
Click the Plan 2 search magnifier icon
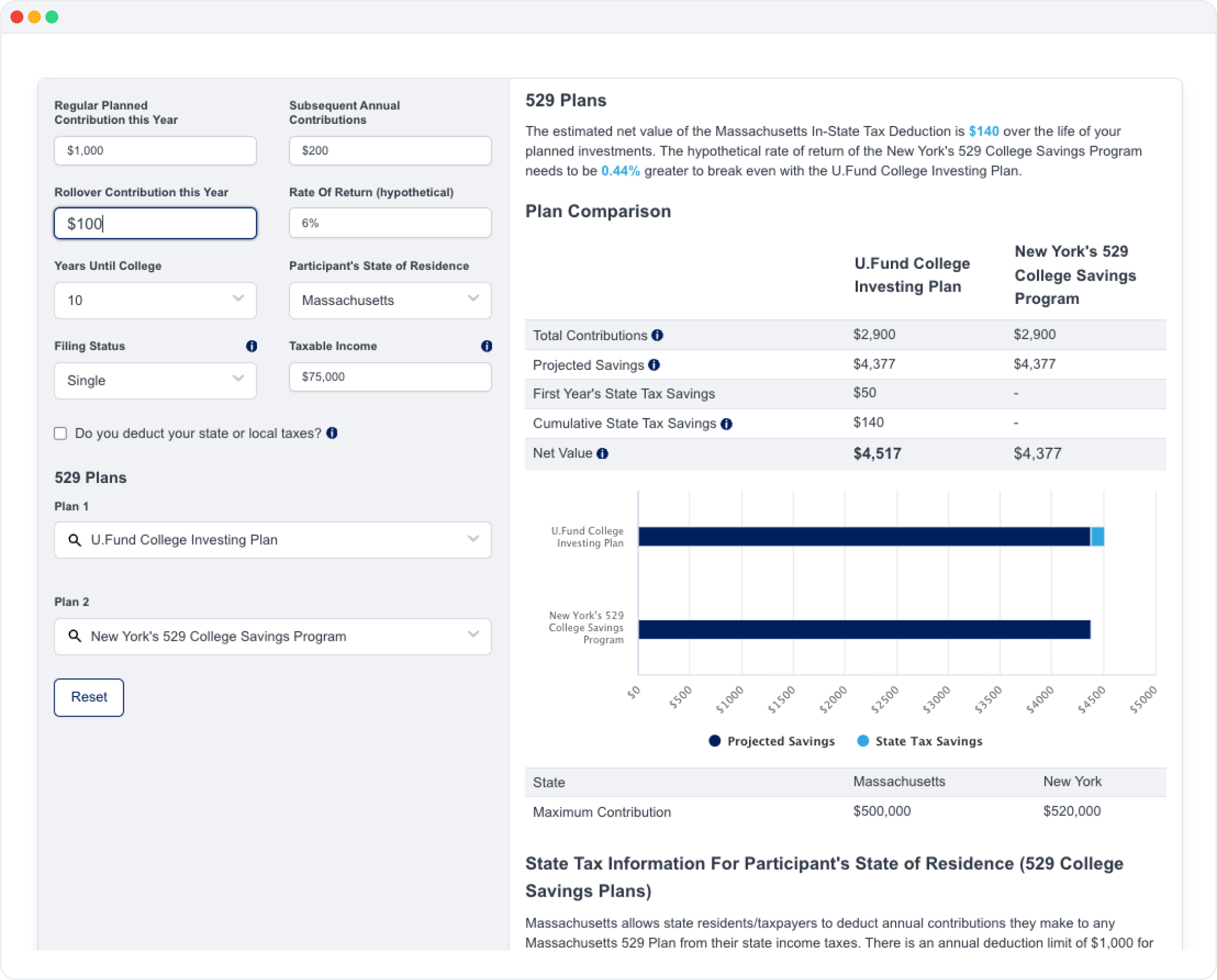(x=75, y=636)
